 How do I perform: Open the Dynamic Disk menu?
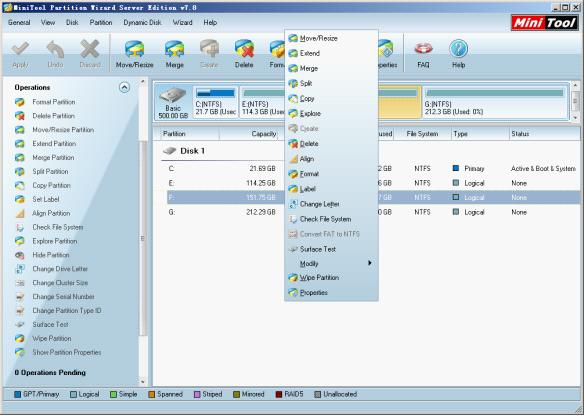(142, 22)
